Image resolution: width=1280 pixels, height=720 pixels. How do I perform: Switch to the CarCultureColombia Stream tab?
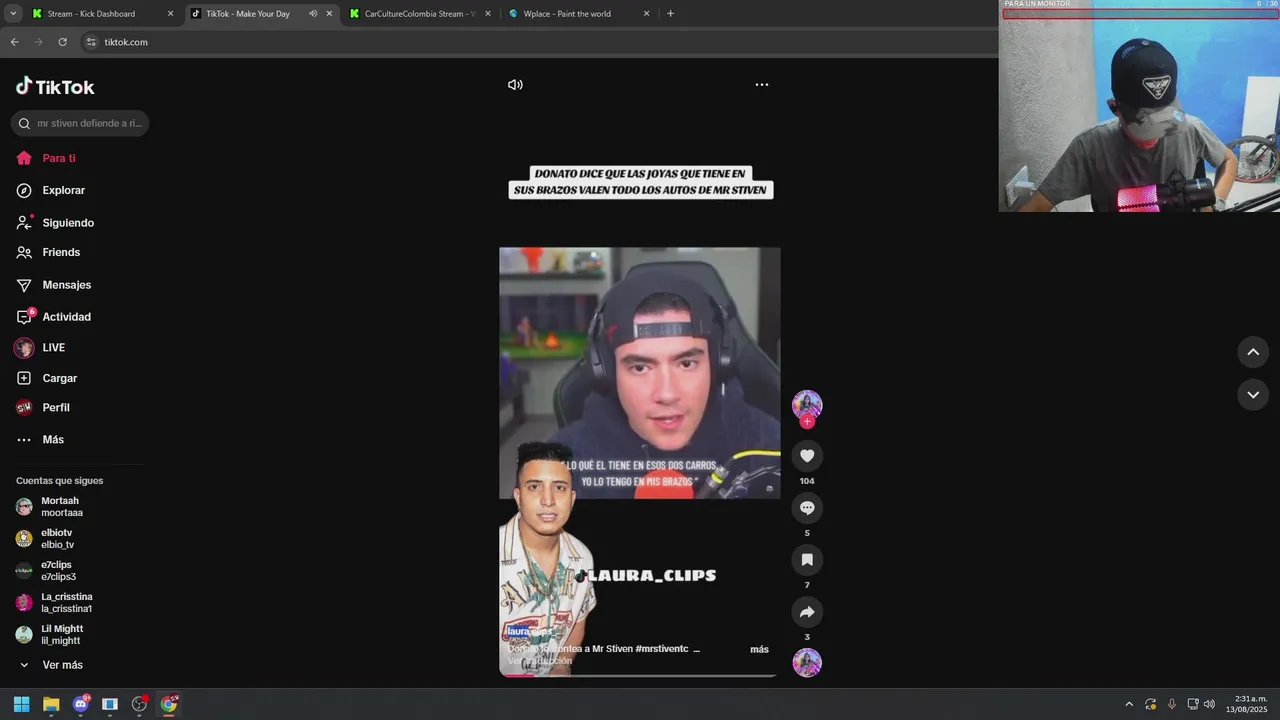click(419, 14)
